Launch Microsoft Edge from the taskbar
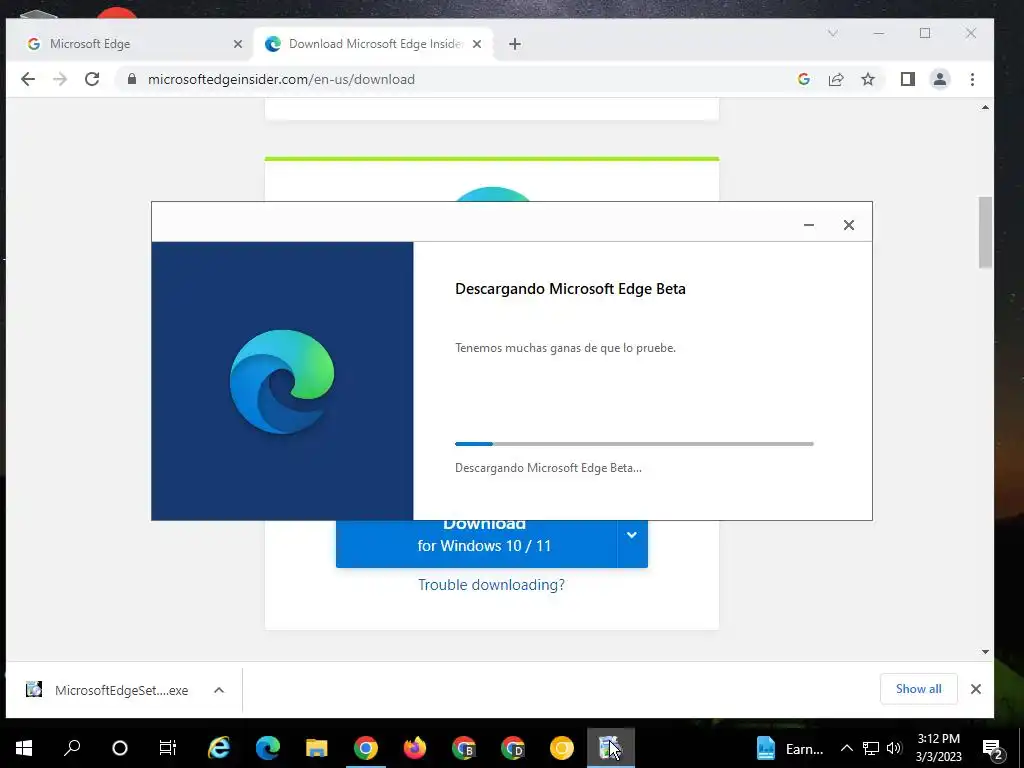This screenshot has width=1024, height=768. coord(268,748)
